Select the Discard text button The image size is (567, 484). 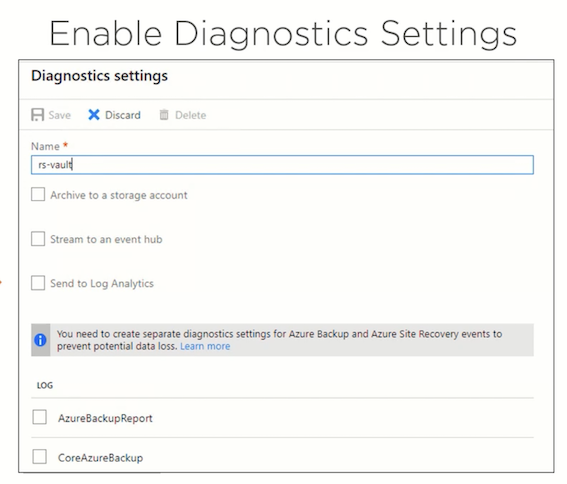[123, 115]
